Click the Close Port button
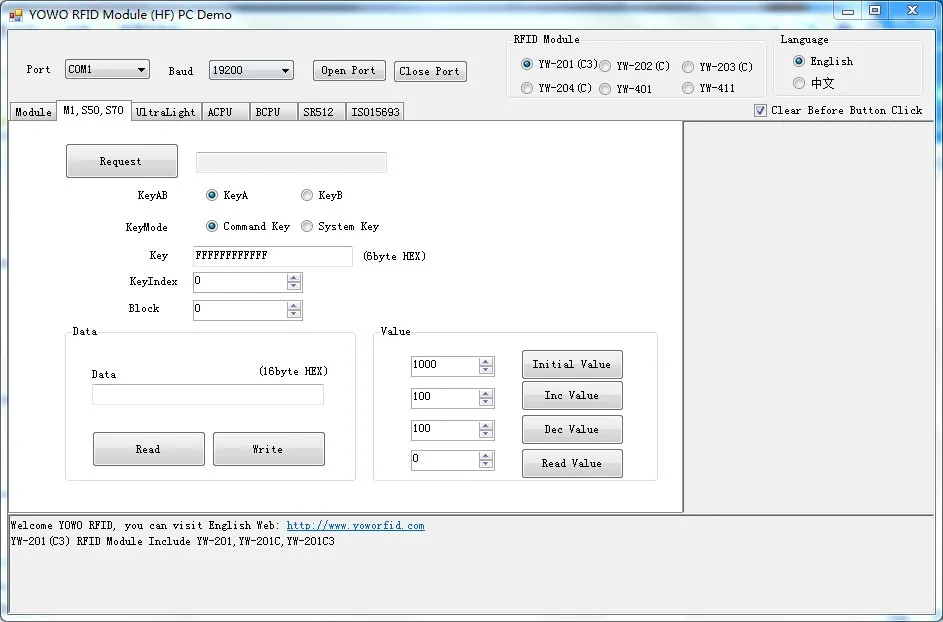Screen dimensions: 943x622 [430, 71]
